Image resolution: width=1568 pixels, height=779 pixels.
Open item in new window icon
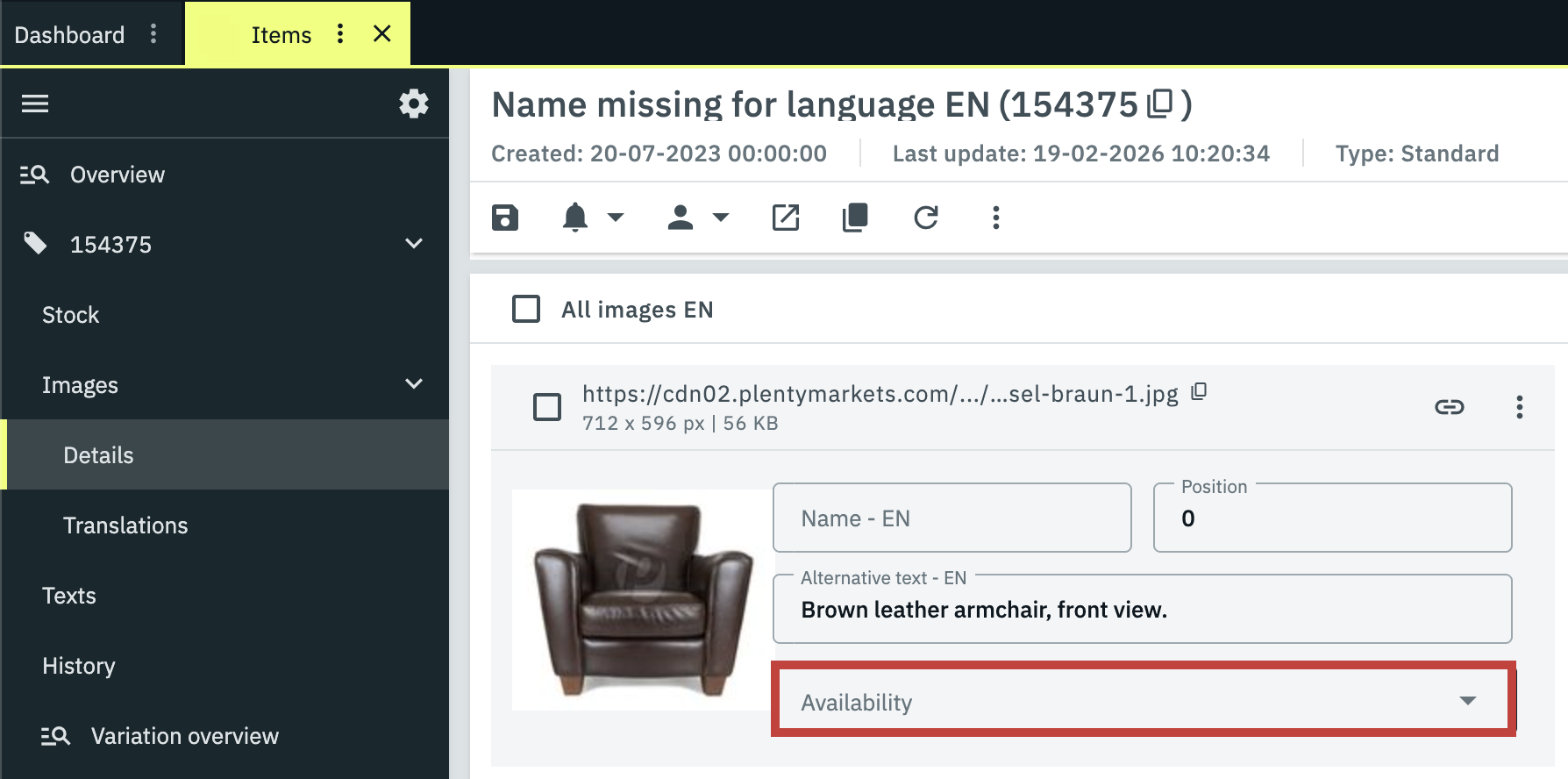pyautogui.click(x=786, y=218)
